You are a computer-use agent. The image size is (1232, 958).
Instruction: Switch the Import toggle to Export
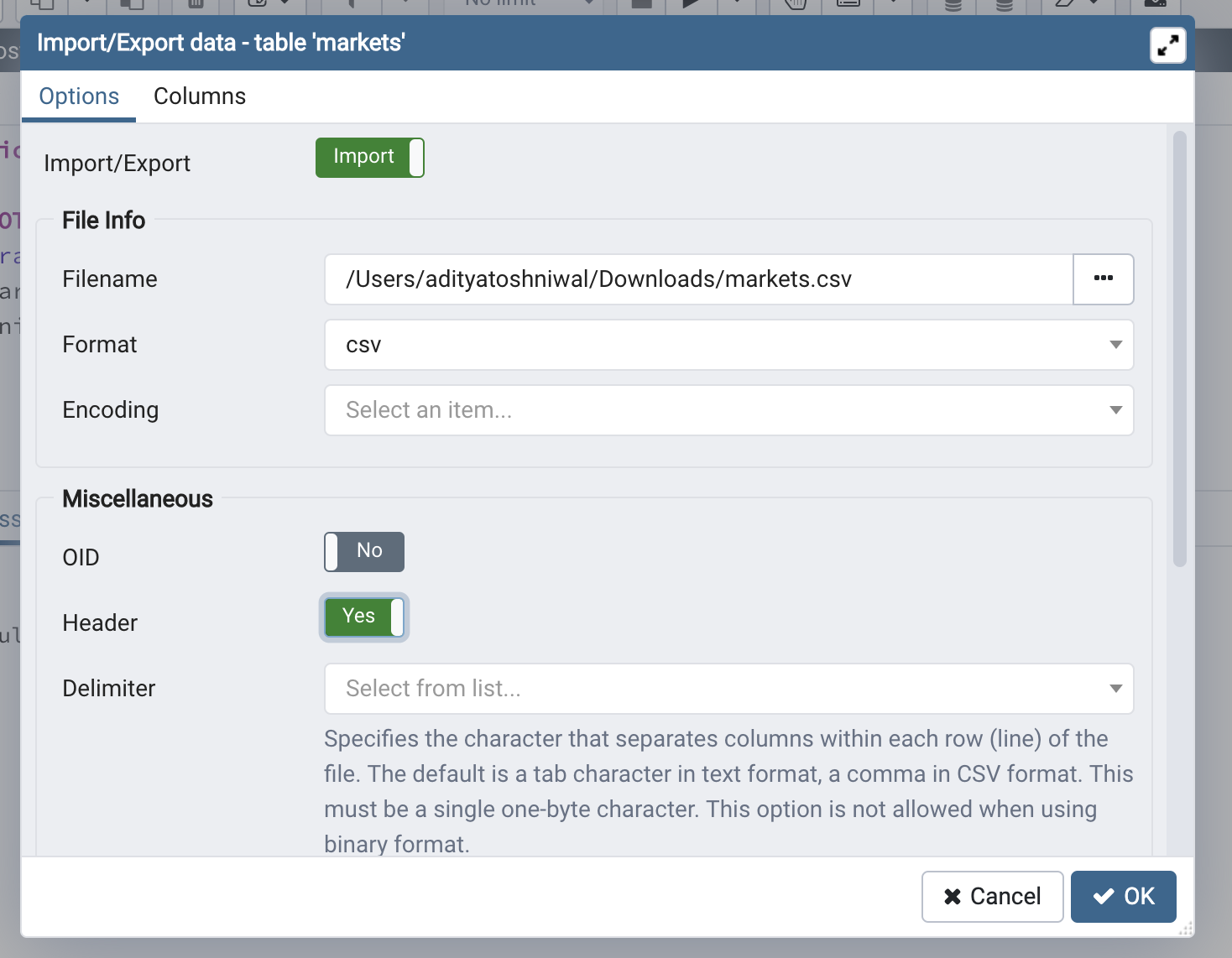pos(369,158)
